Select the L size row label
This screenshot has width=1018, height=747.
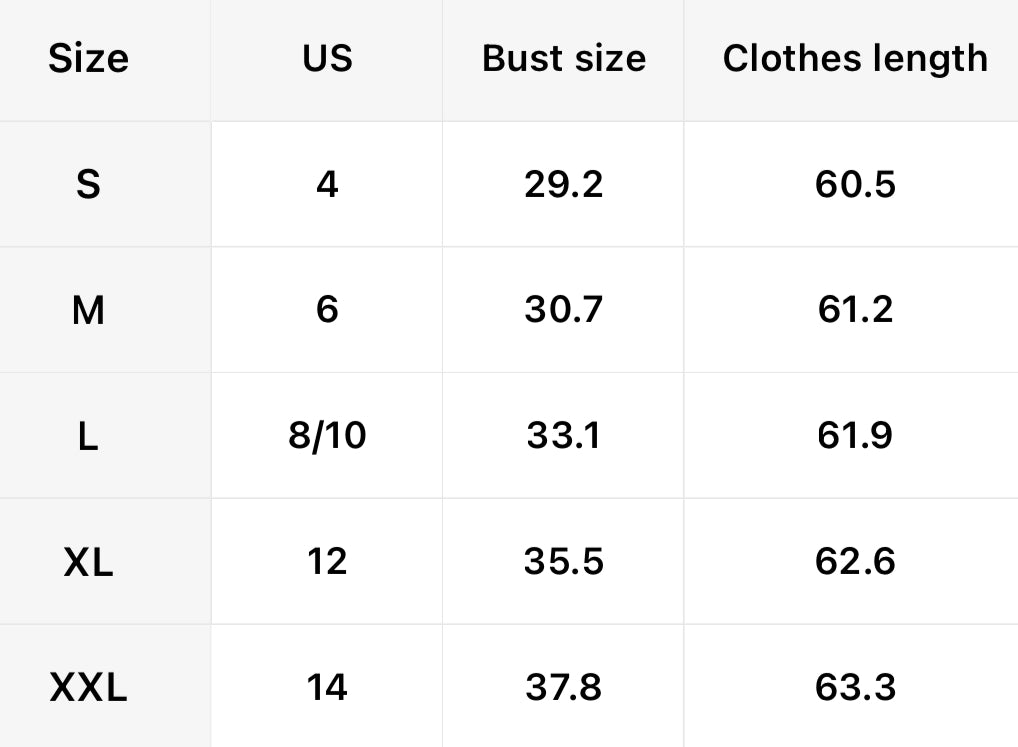pyautogui.click(x=88, y=437)
